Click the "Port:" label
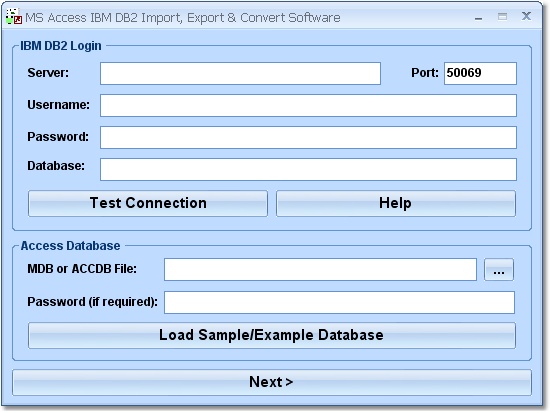The width and height of the screenshot is (550, 413). pos(425,73)
